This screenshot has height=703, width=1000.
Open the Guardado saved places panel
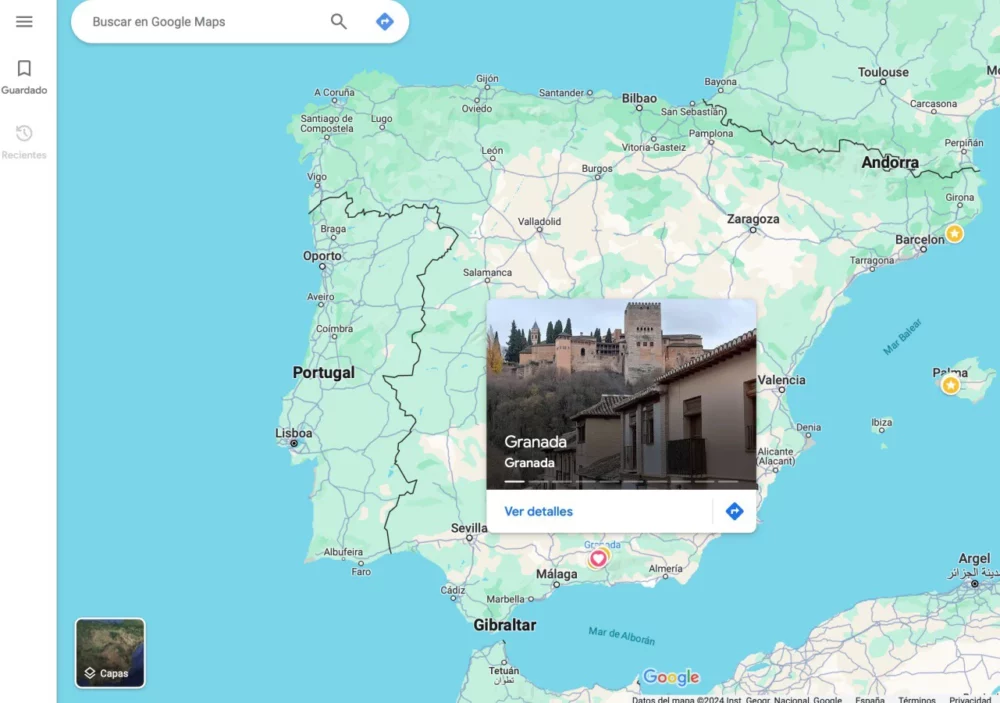point(24,77)
